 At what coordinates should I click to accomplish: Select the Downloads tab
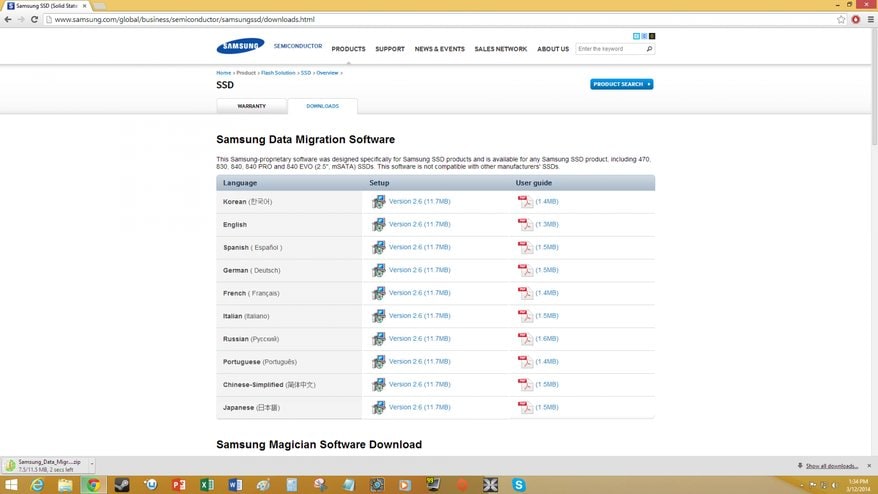[x=323, y=106]
